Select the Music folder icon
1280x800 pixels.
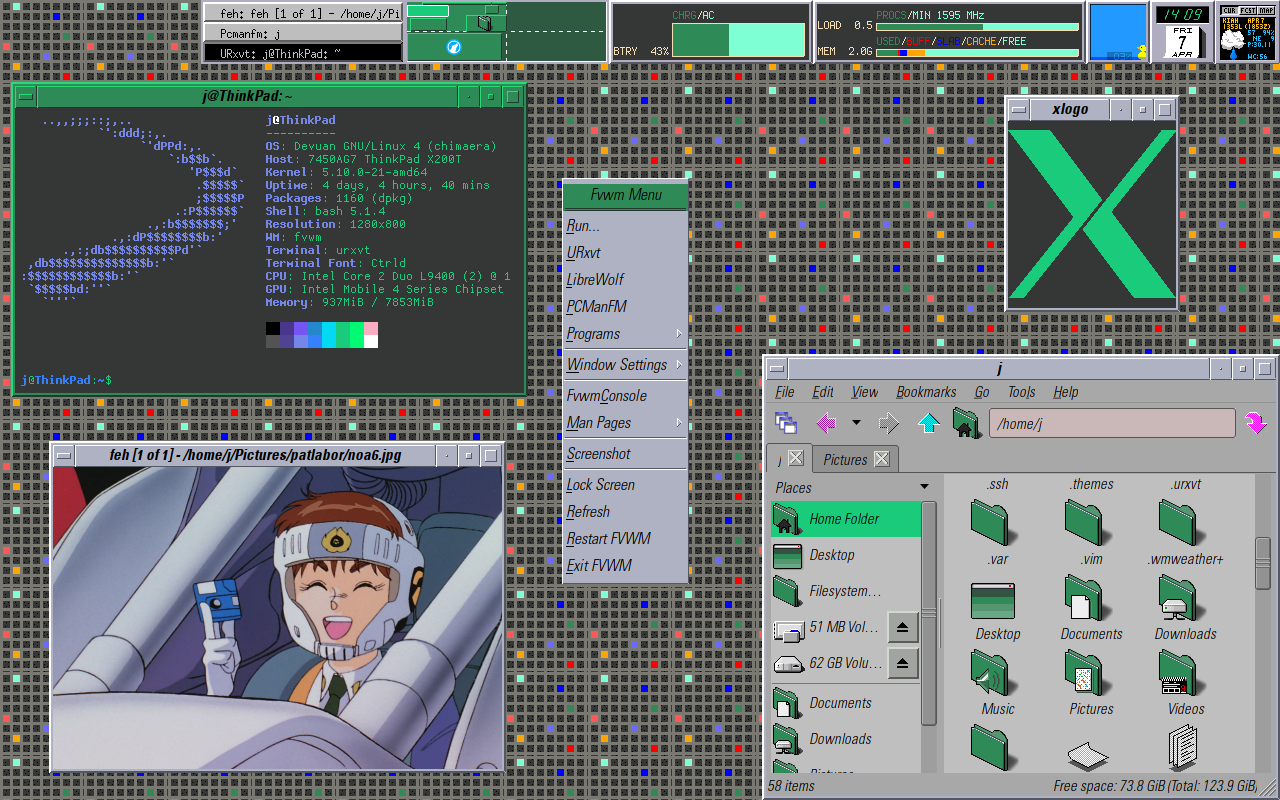[x=993, y=673]
